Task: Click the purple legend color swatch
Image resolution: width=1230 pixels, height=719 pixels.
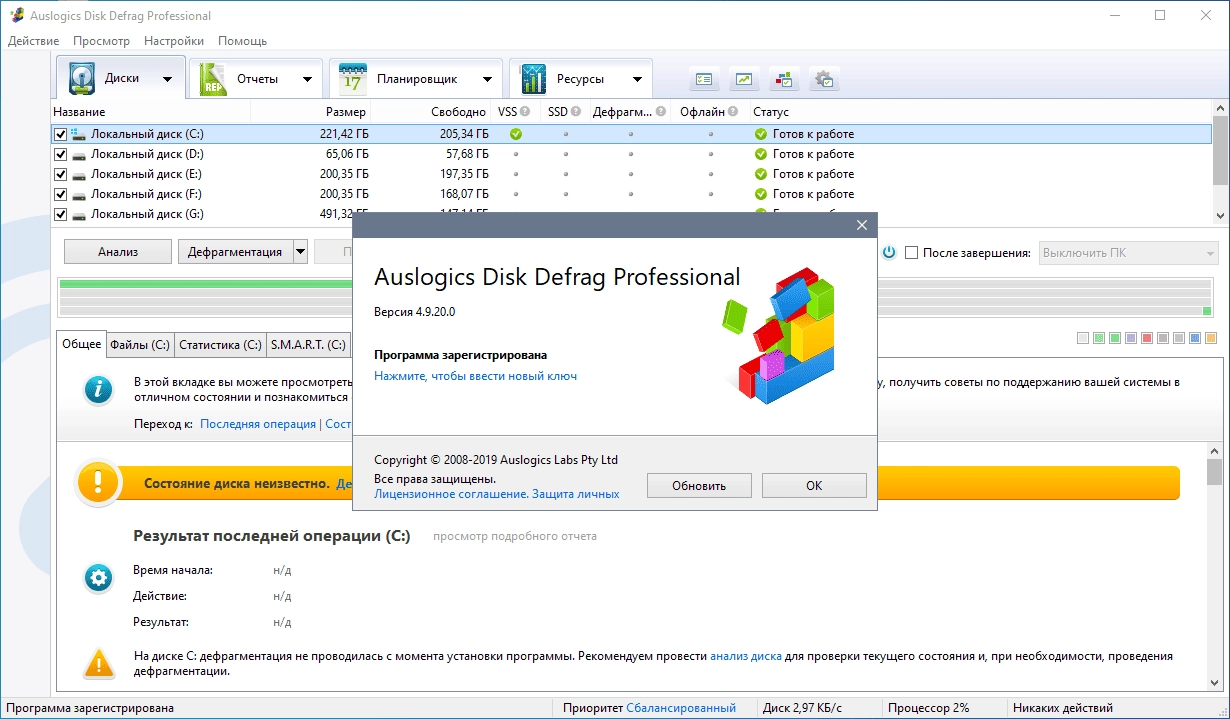Action: [x=1131, y=339]
